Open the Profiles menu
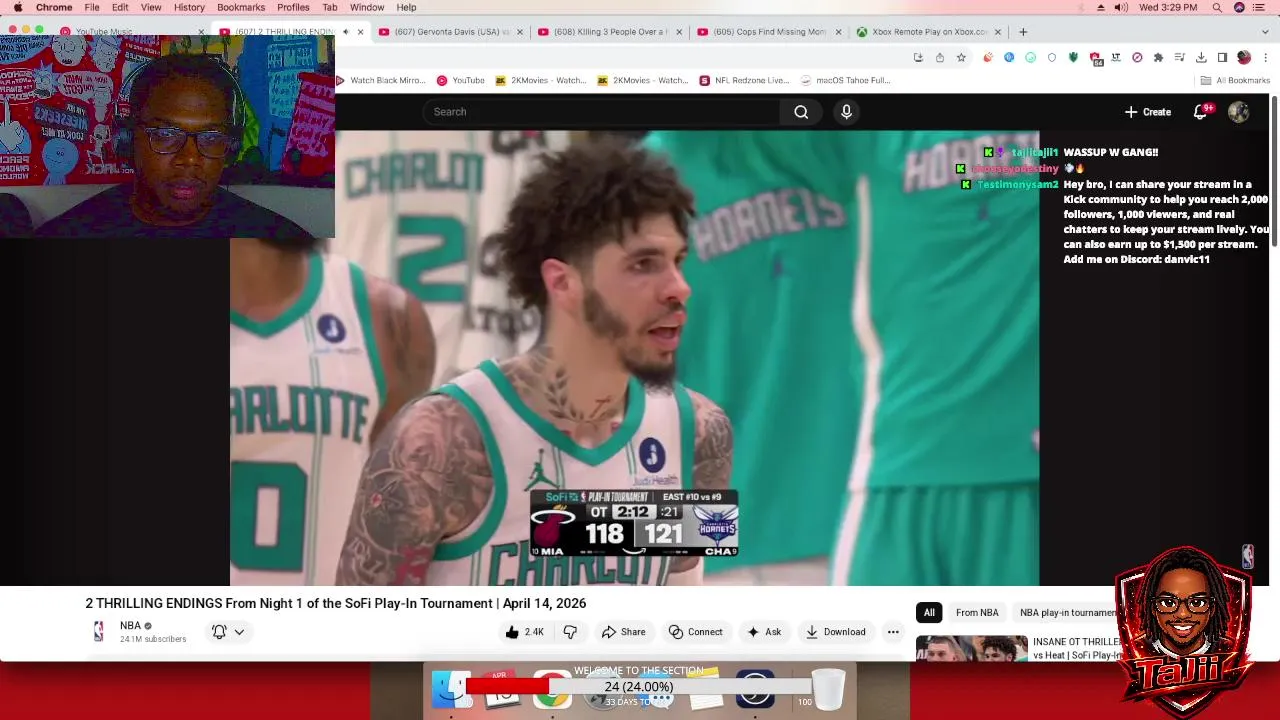 293,7
